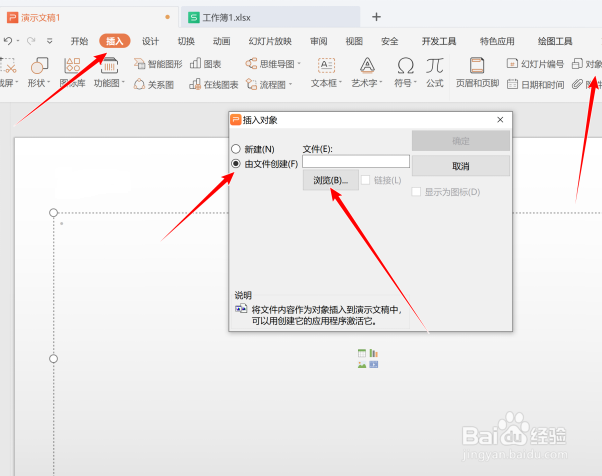Image resolution: width=602 pixels, height=476 pixels.
Task: Select the 由文件创建(F) radio button
Action: [x=236, y=164]
